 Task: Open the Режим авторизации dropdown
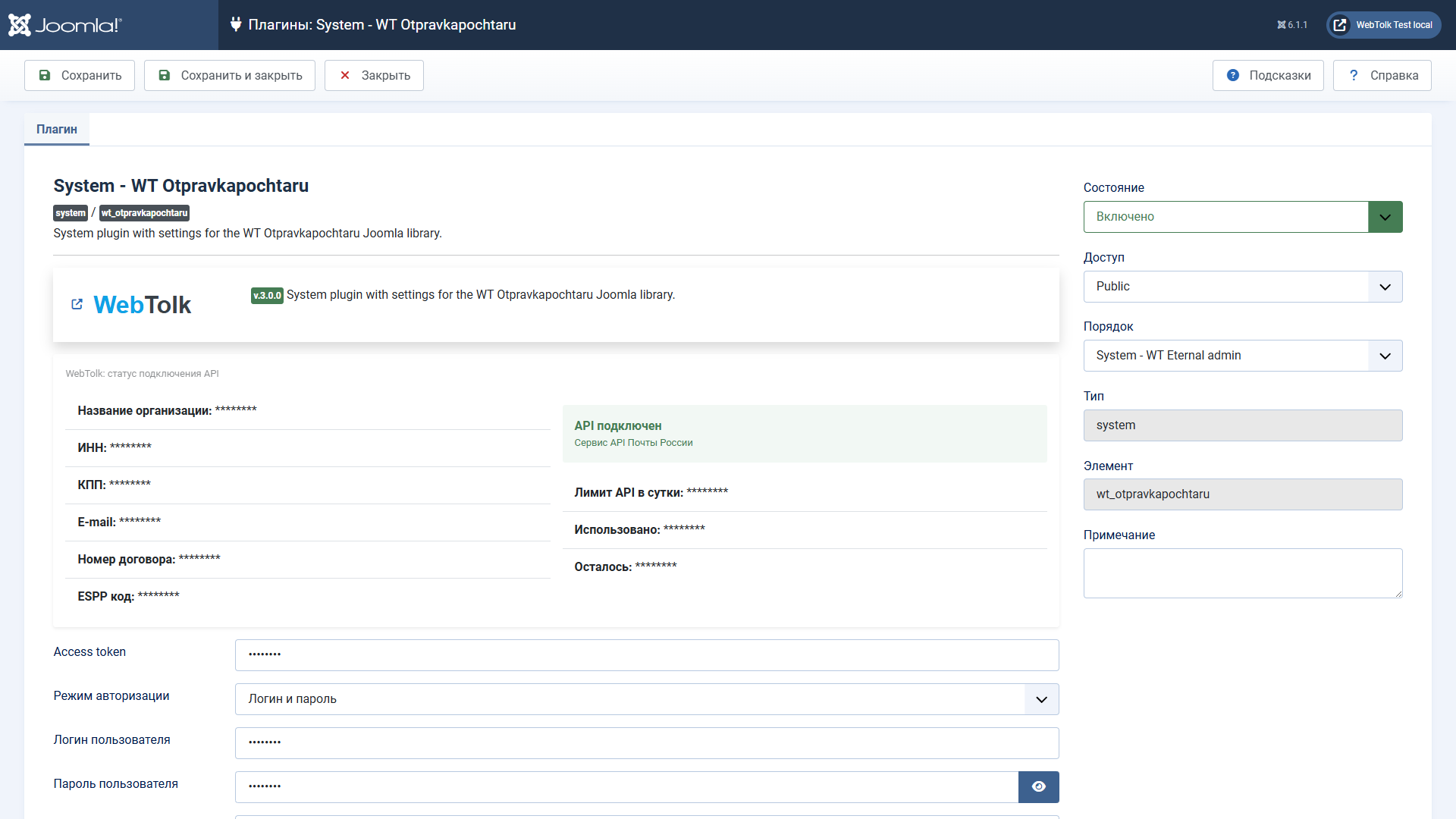pos(647,699)
